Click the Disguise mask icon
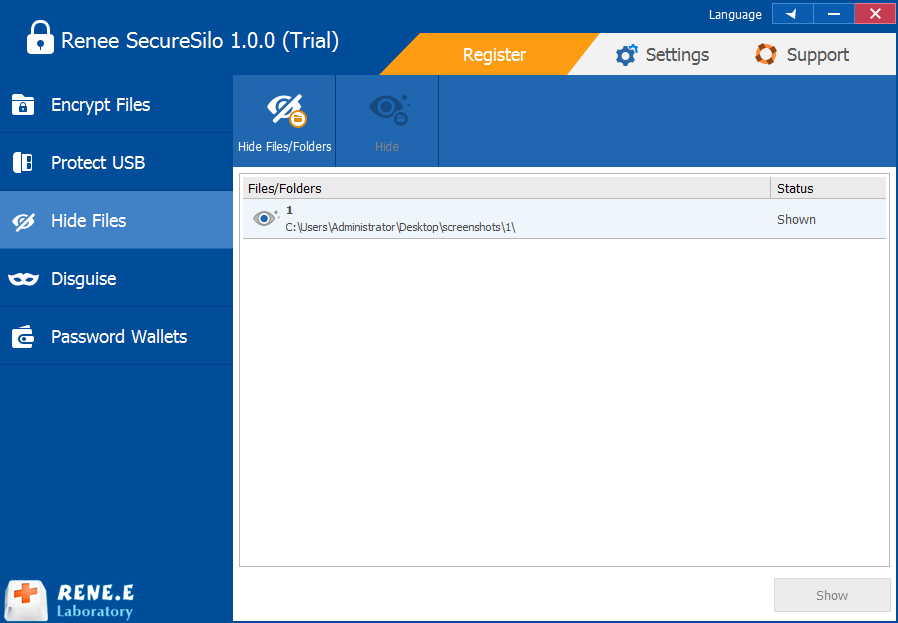 23,279
